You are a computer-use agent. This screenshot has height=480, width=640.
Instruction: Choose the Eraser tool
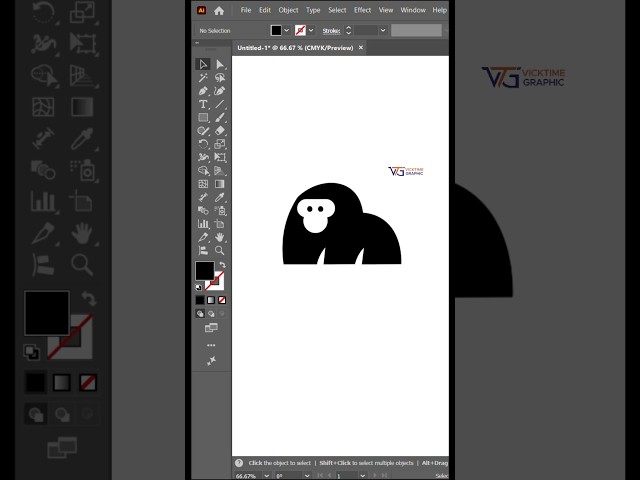point(220,131)
